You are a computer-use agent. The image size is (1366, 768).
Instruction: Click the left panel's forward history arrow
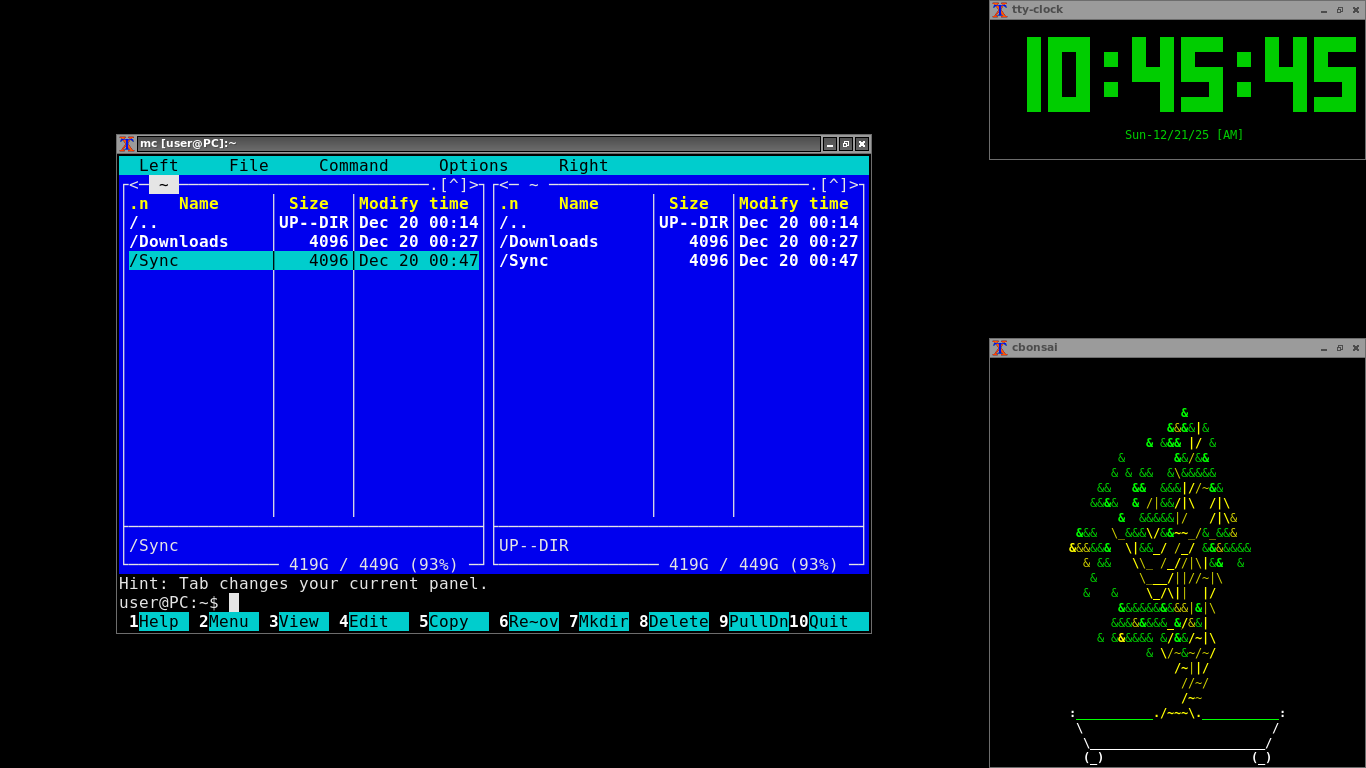click(x=474, y=184)
